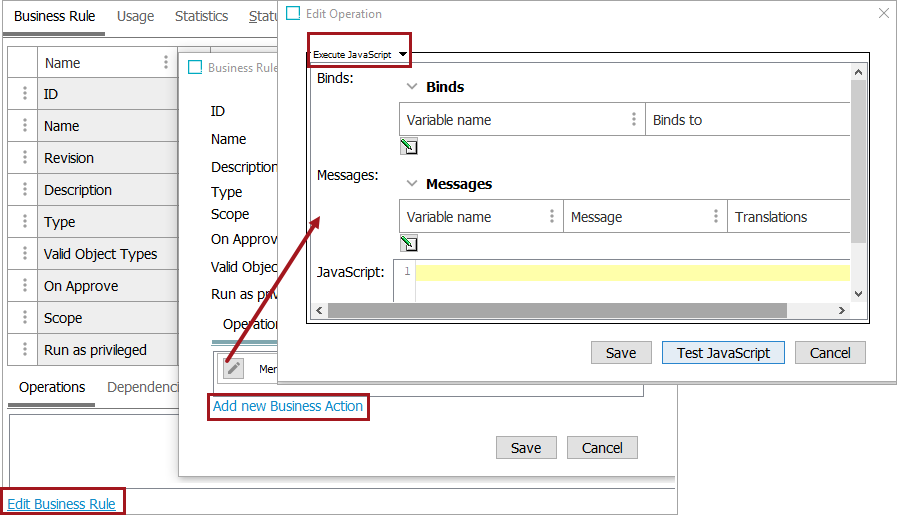Switch to the Usage tab
897x515 pixels.
point(135,16)
